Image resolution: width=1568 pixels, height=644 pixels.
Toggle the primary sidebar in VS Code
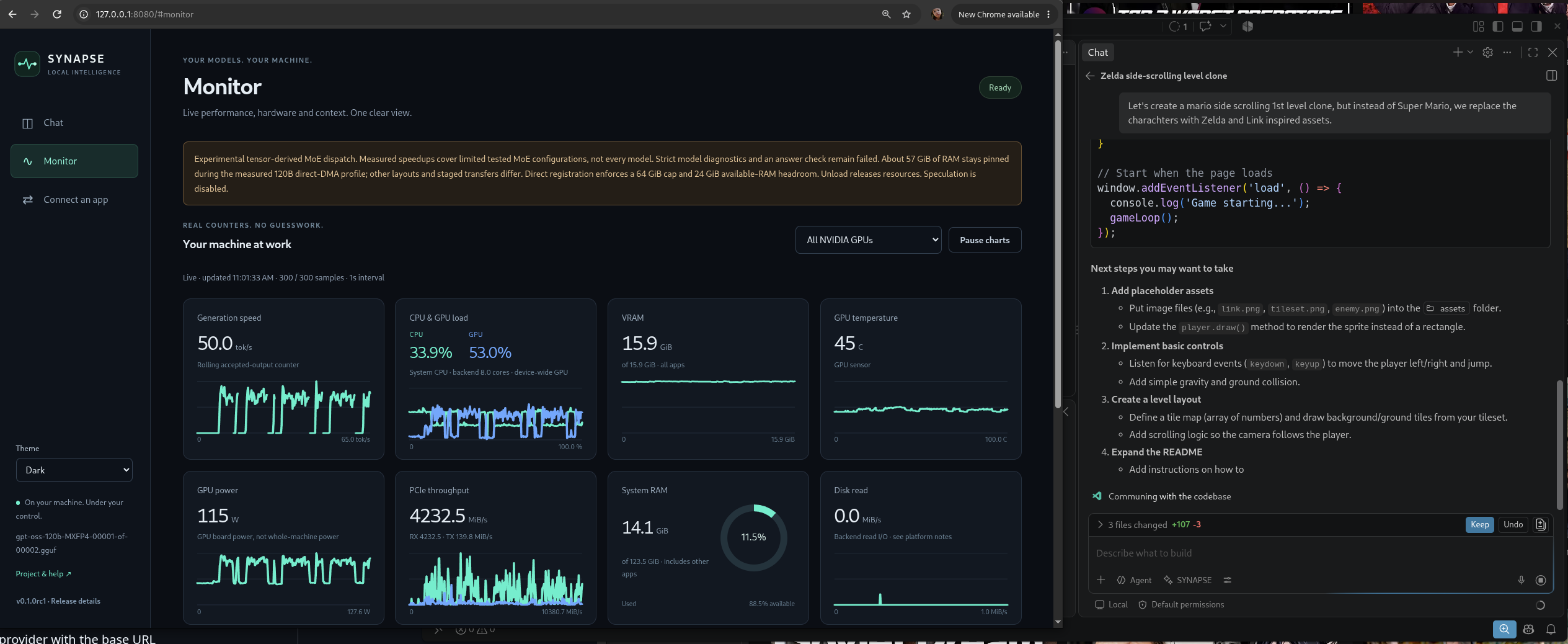1498,26
